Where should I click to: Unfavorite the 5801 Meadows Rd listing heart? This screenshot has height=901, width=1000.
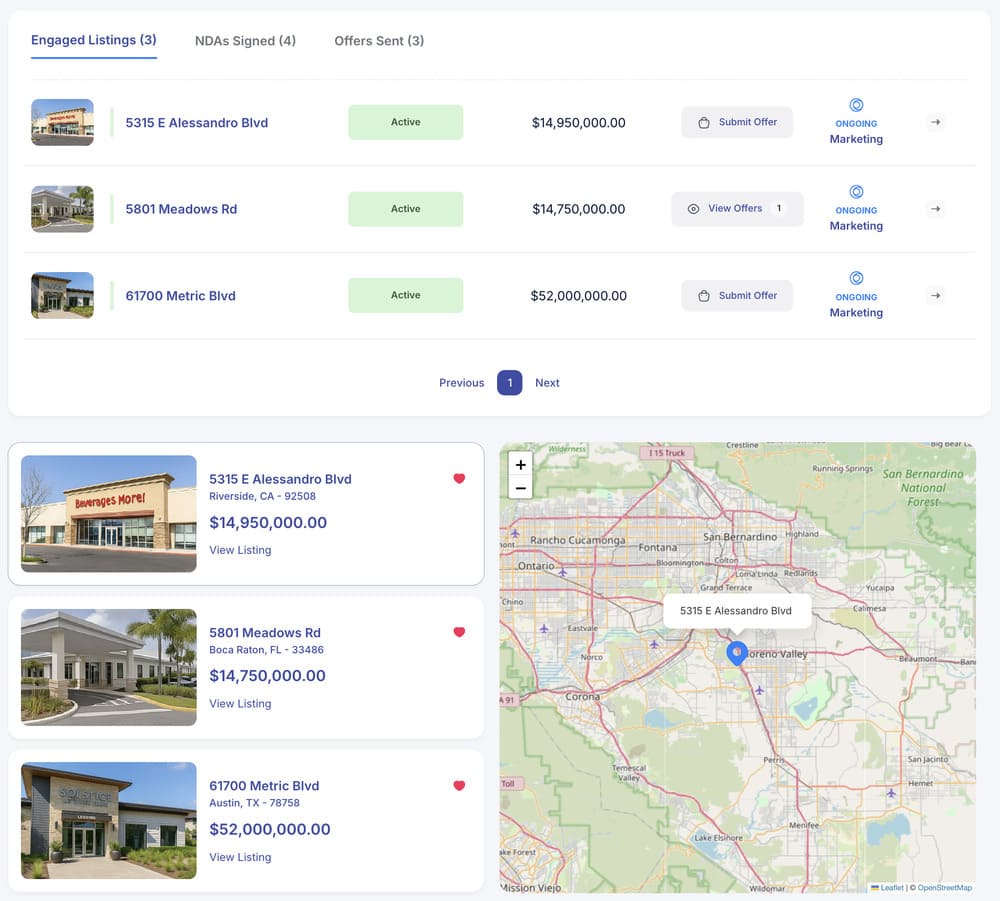pyautogui.click(x=459, y=632)
